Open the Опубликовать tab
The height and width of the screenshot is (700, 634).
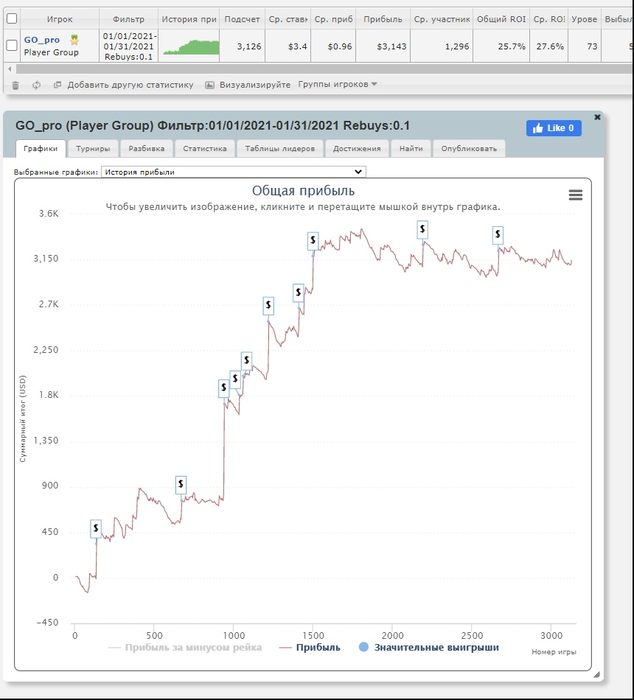[469, 149]
